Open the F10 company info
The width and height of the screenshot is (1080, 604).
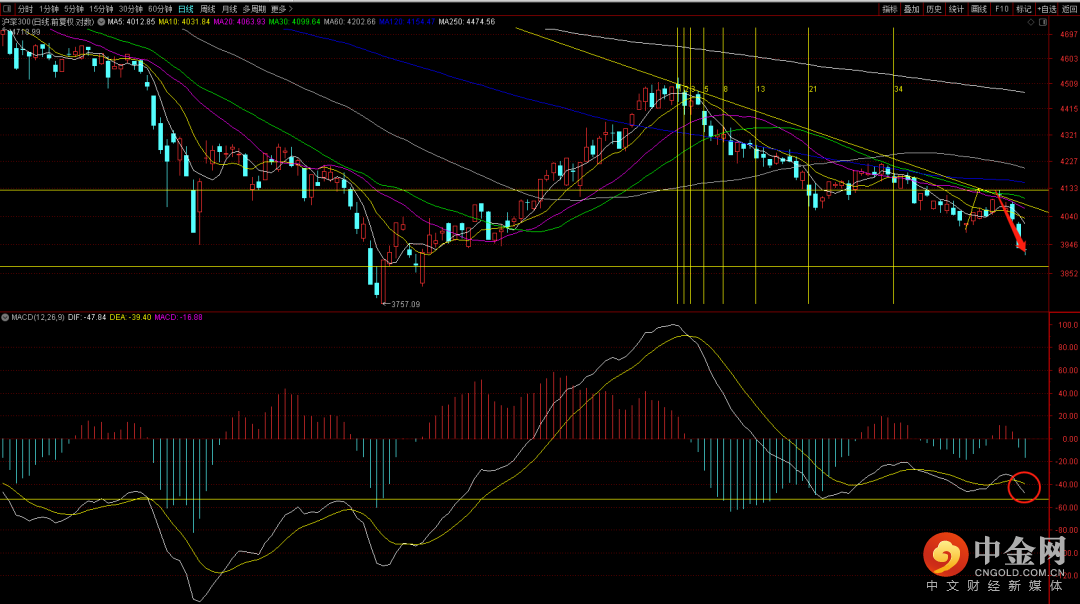point(1002,8)
